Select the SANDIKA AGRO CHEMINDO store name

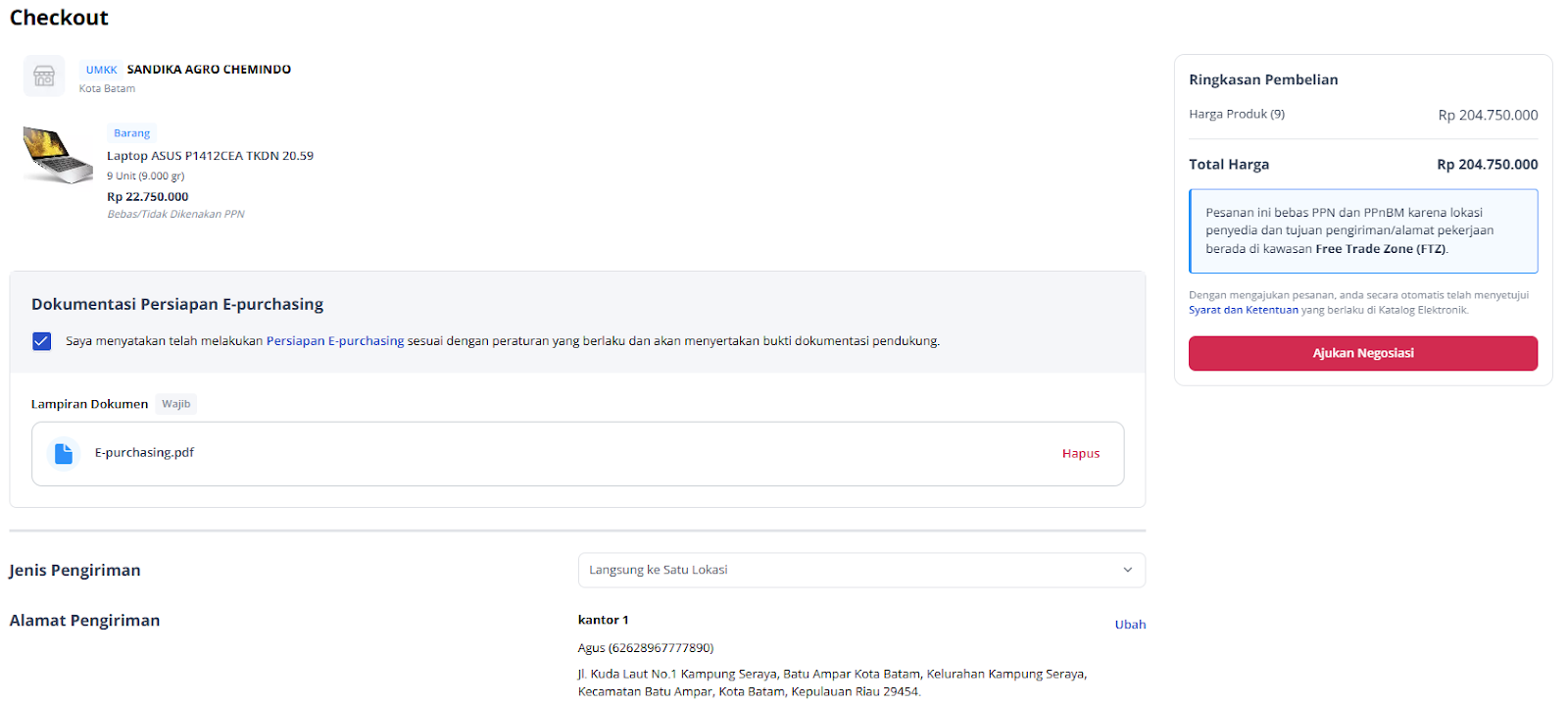click(209, 70)
